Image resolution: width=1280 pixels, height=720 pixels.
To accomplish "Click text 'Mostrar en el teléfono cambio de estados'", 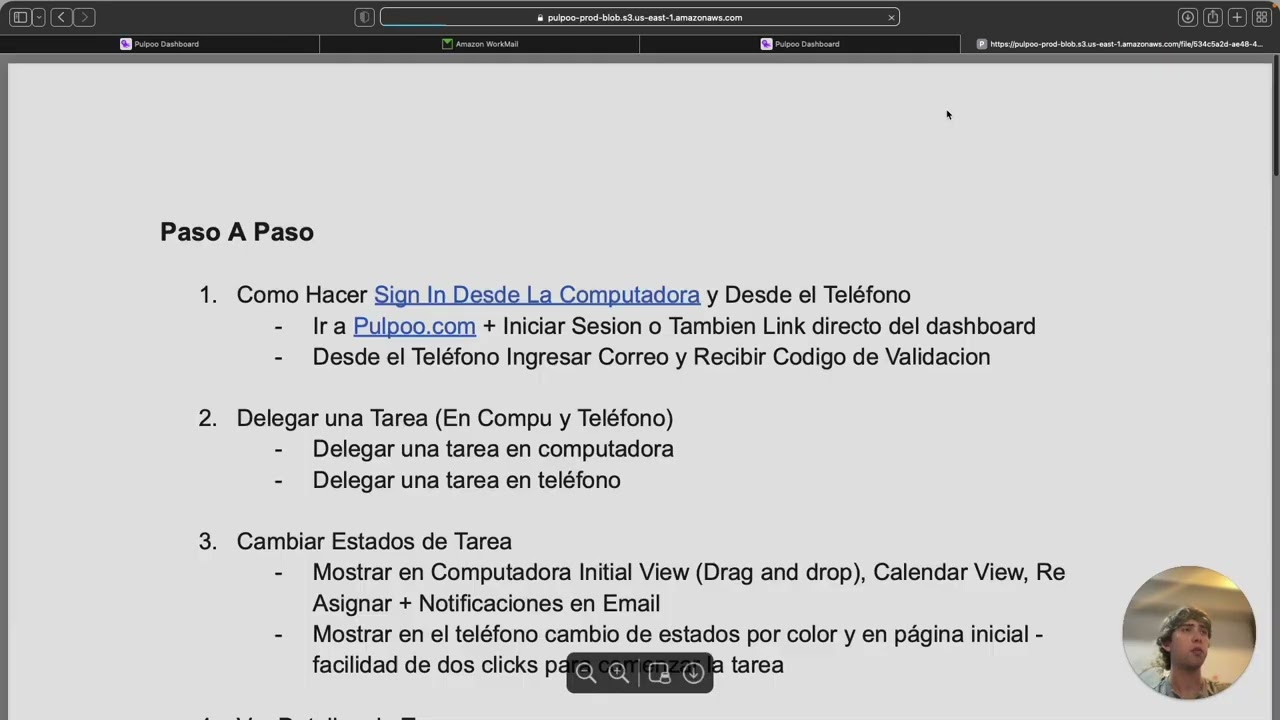I will coord(526,634).
